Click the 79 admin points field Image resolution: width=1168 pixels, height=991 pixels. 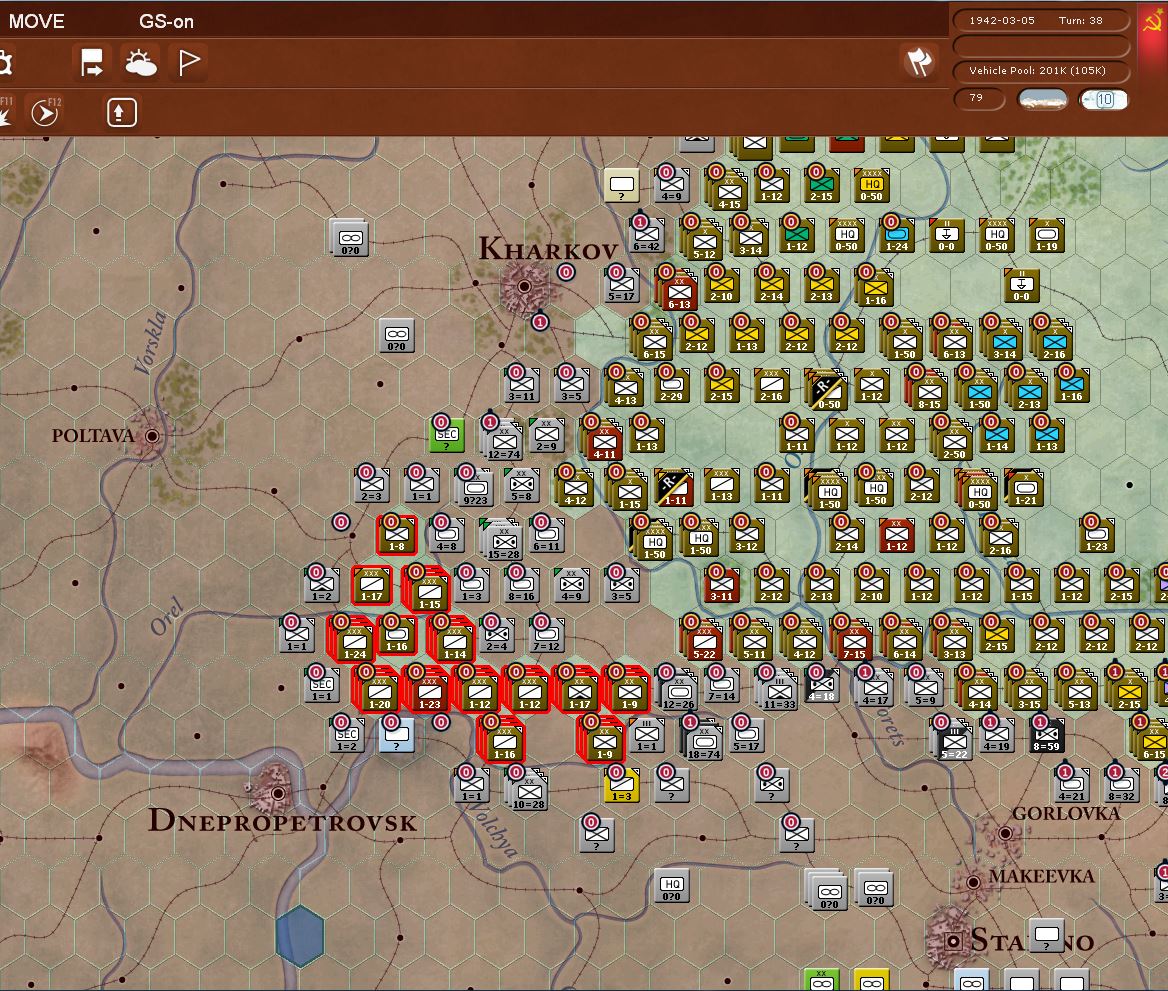978,98
